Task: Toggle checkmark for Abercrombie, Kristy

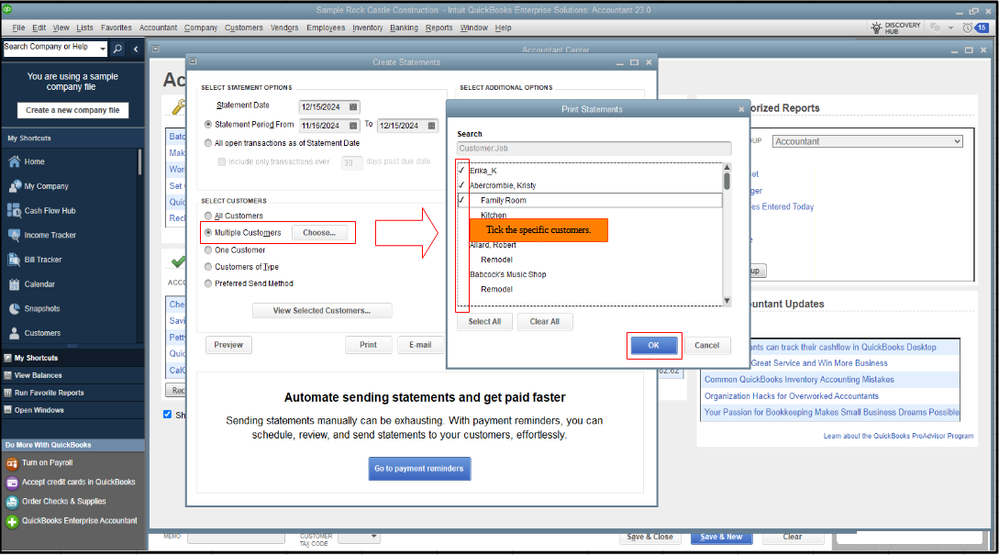Action: [x=462, y=185]
